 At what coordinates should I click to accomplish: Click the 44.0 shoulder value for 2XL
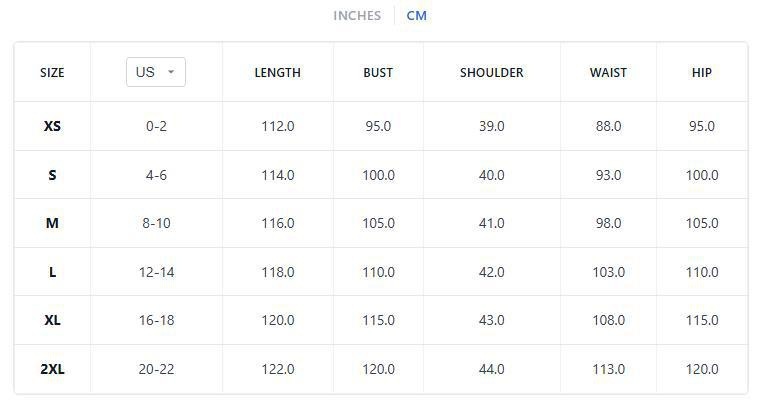point(491,369)
